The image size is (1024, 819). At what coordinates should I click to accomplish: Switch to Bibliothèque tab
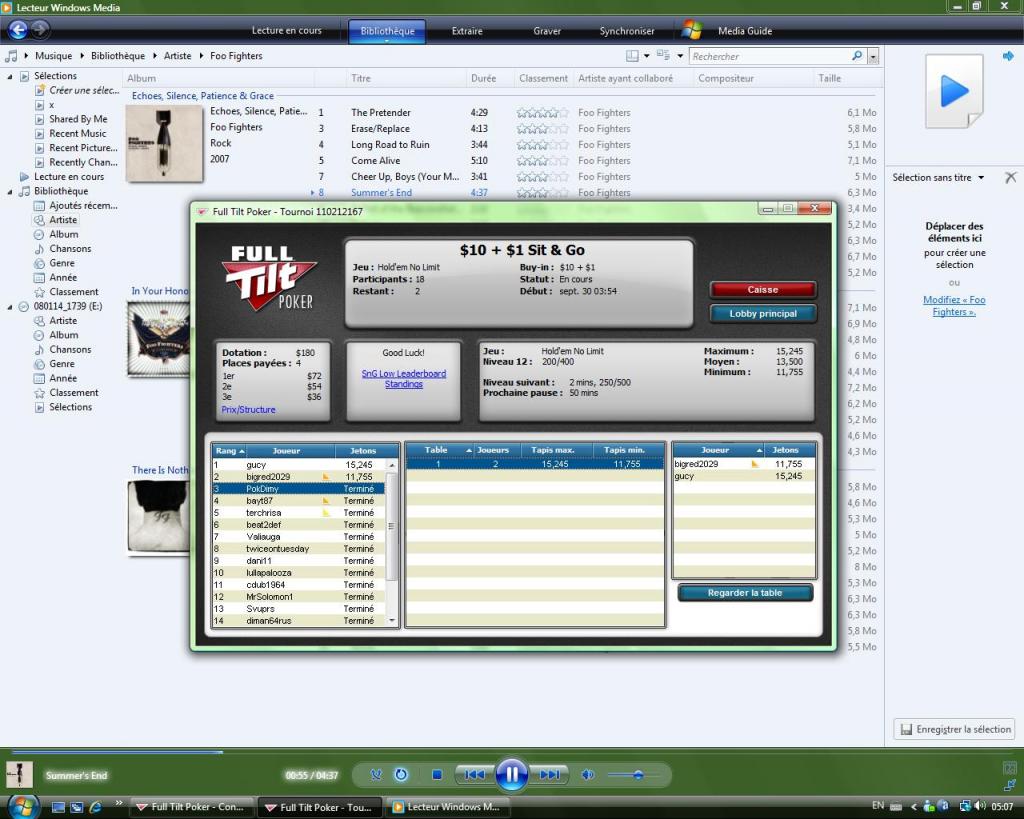pyautogui.click(x=387, y=31)
